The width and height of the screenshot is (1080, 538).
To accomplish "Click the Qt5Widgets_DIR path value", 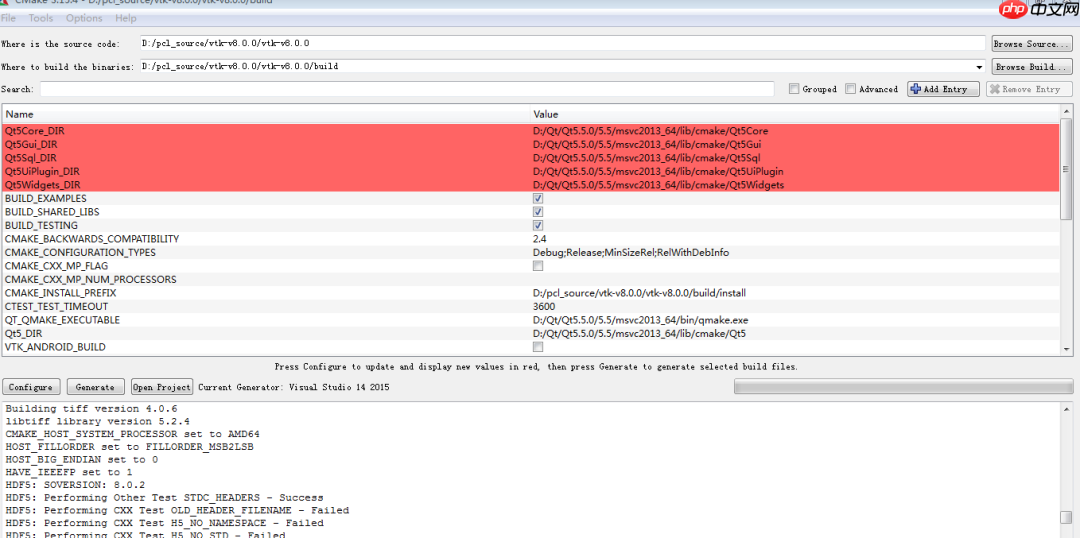I will click(658, 185).
